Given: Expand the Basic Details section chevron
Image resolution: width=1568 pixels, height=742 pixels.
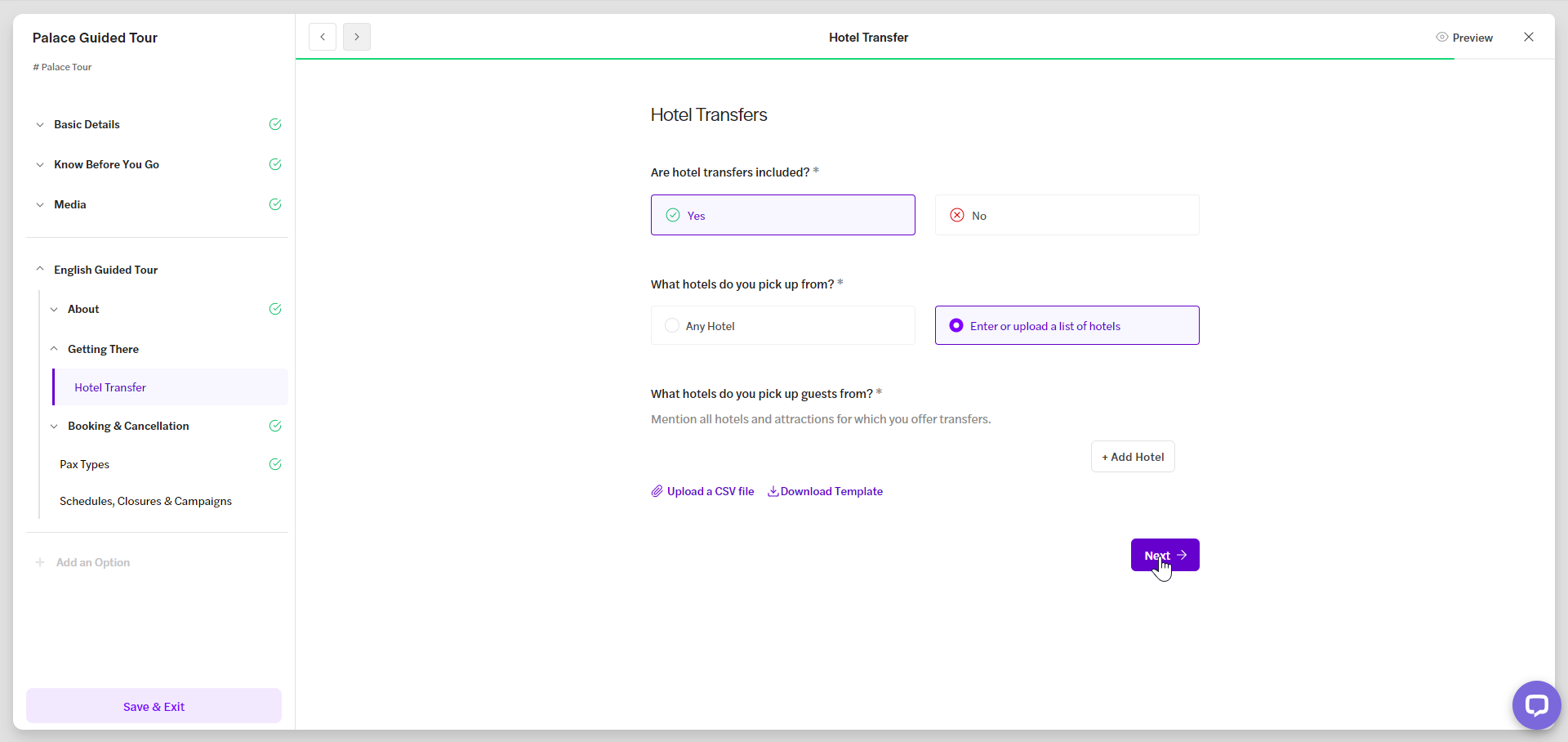Looking at the screenshot, I should 40,124.
